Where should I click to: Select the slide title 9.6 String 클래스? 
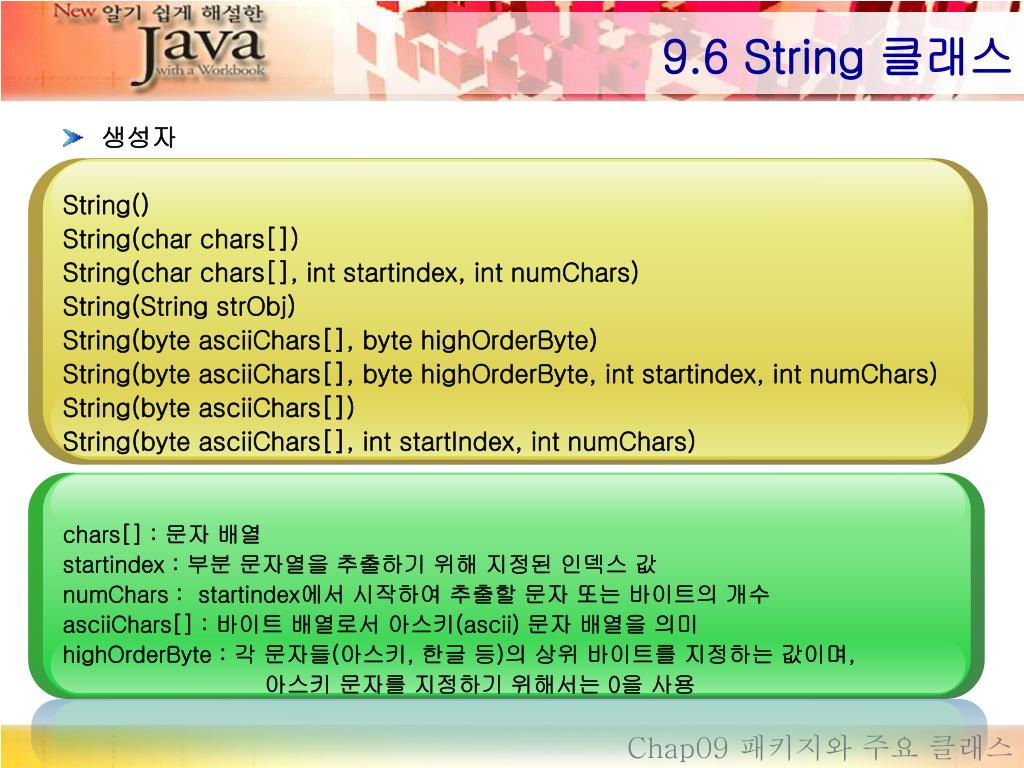tap(837, 56)
